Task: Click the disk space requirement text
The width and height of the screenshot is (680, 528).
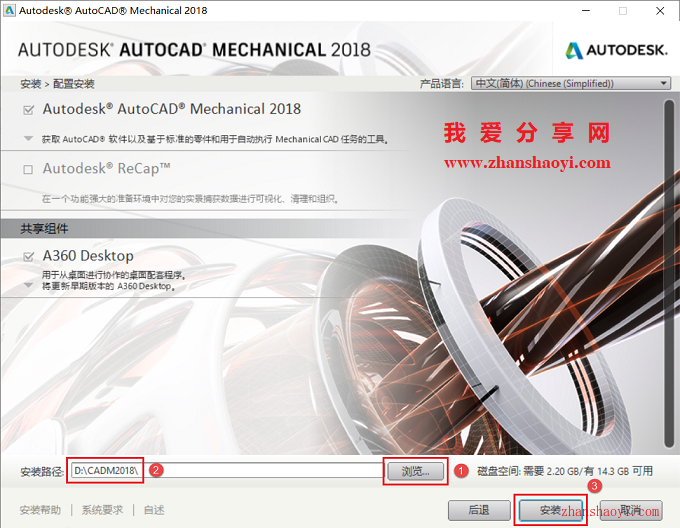Action: [x=565, y=471]
